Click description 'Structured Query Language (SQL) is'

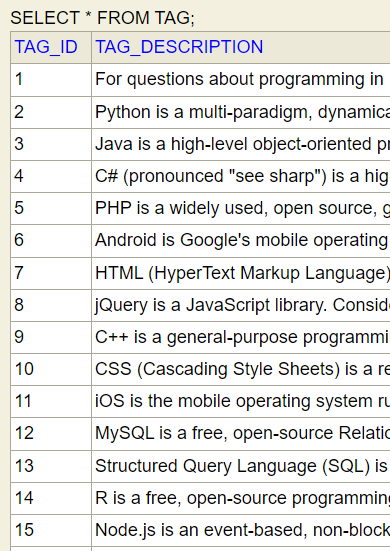(x=241, y=467)
